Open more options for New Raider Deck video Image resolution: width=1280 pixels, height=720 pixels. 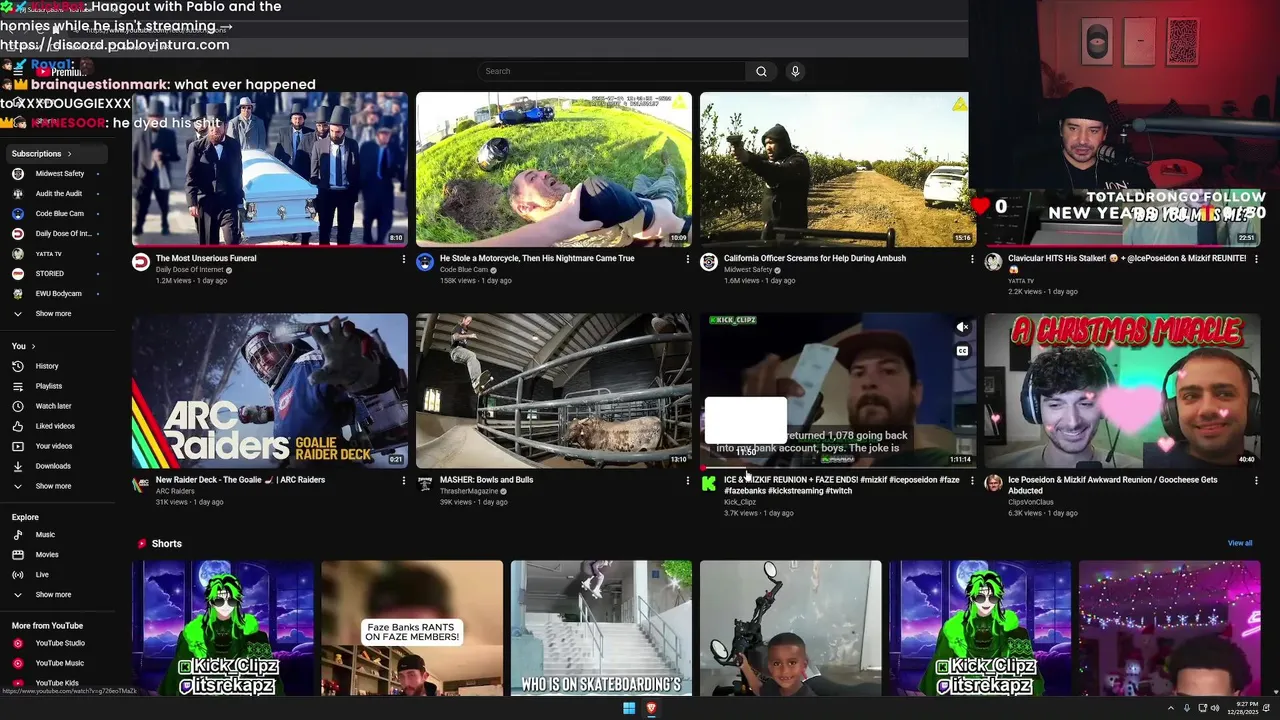(x=404, y=481)
